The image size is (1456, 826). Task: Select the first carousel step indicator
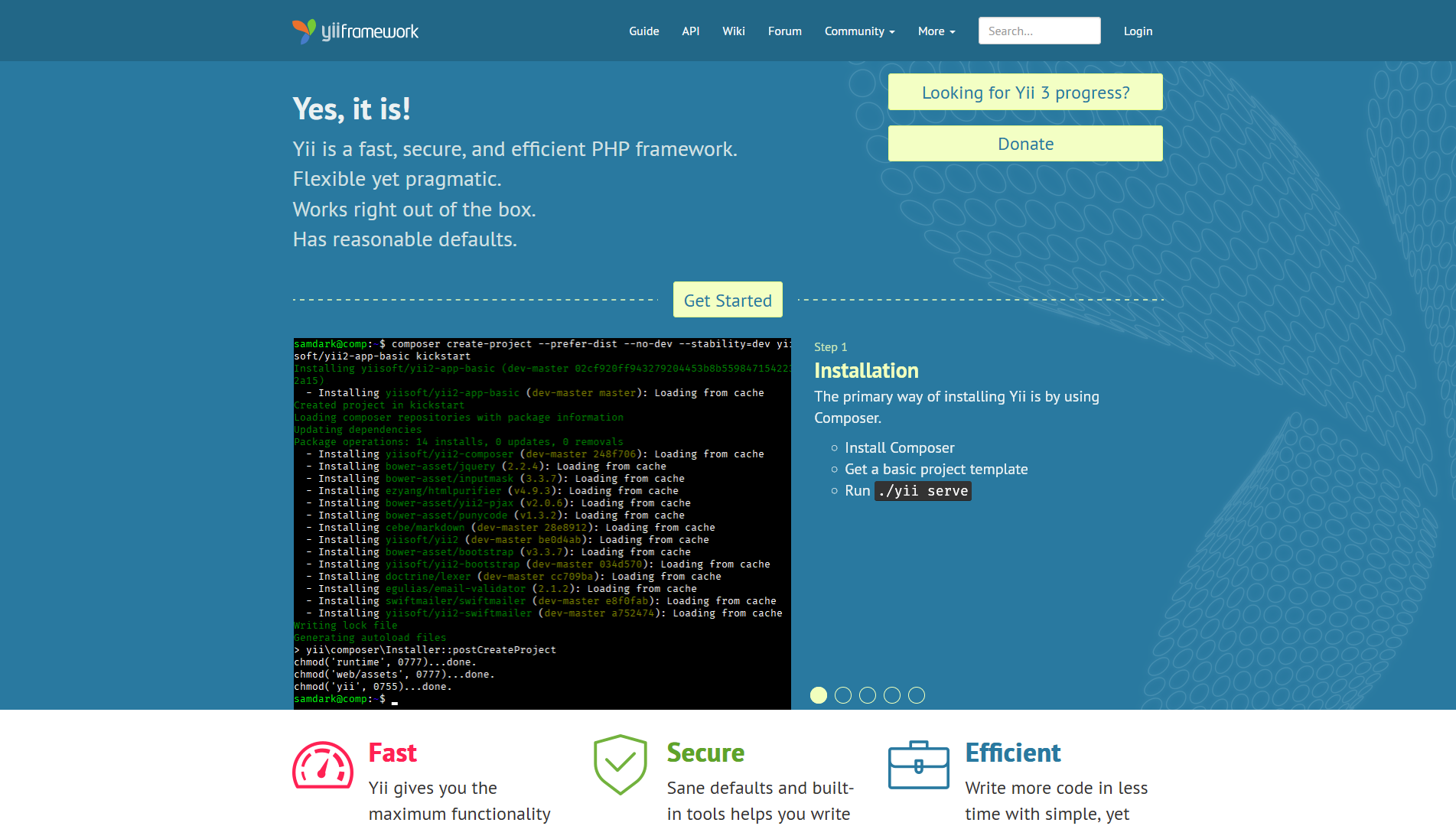819,695
